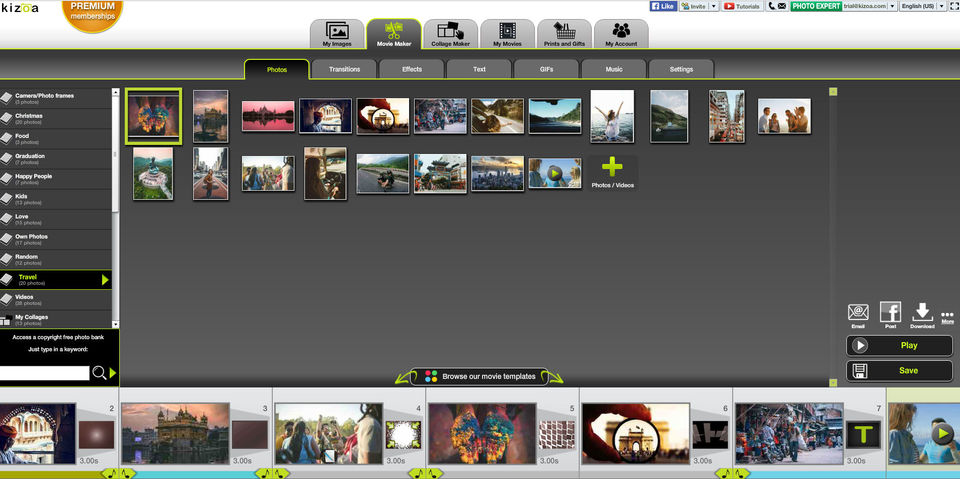This screenshot has height=479, width=960.
Task: Click the Invite button
Action: (x=694, y=6)
